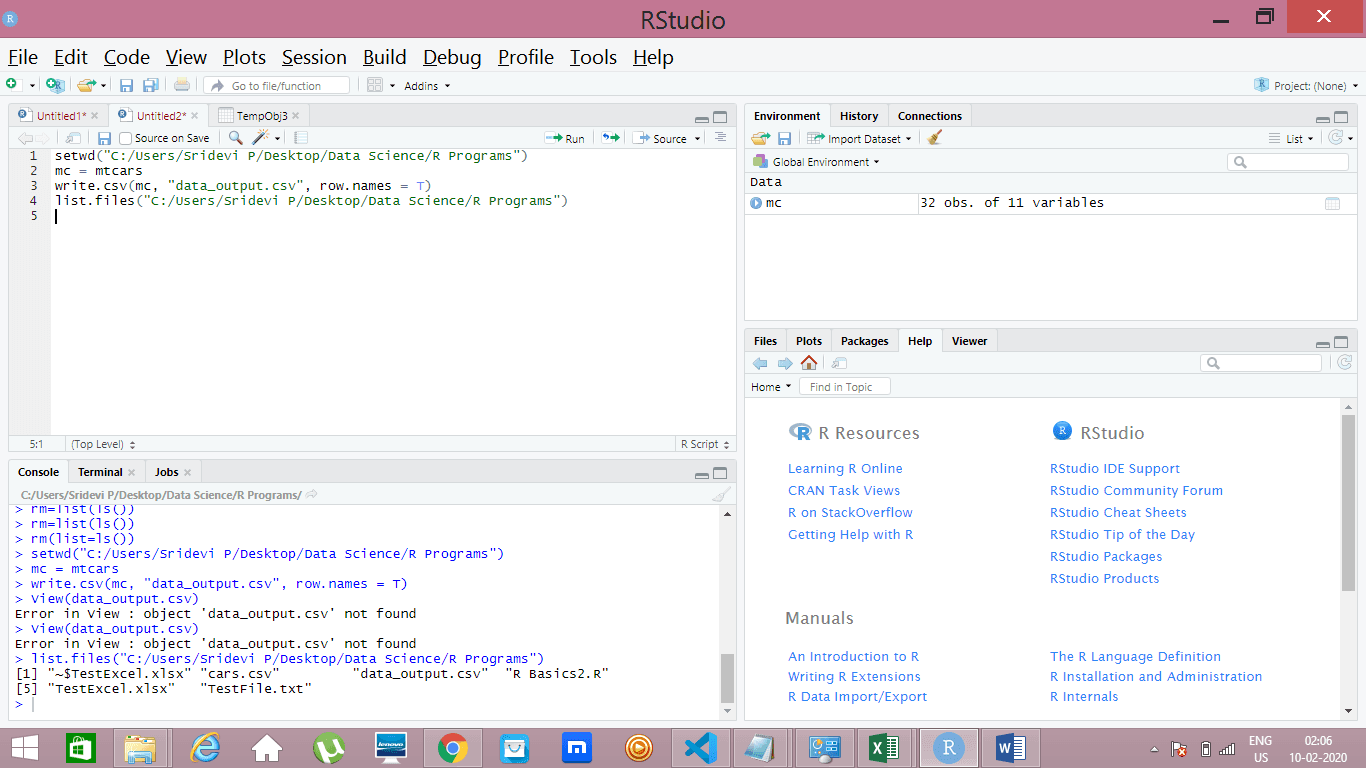Switch to the Files tab

point(766,341)
